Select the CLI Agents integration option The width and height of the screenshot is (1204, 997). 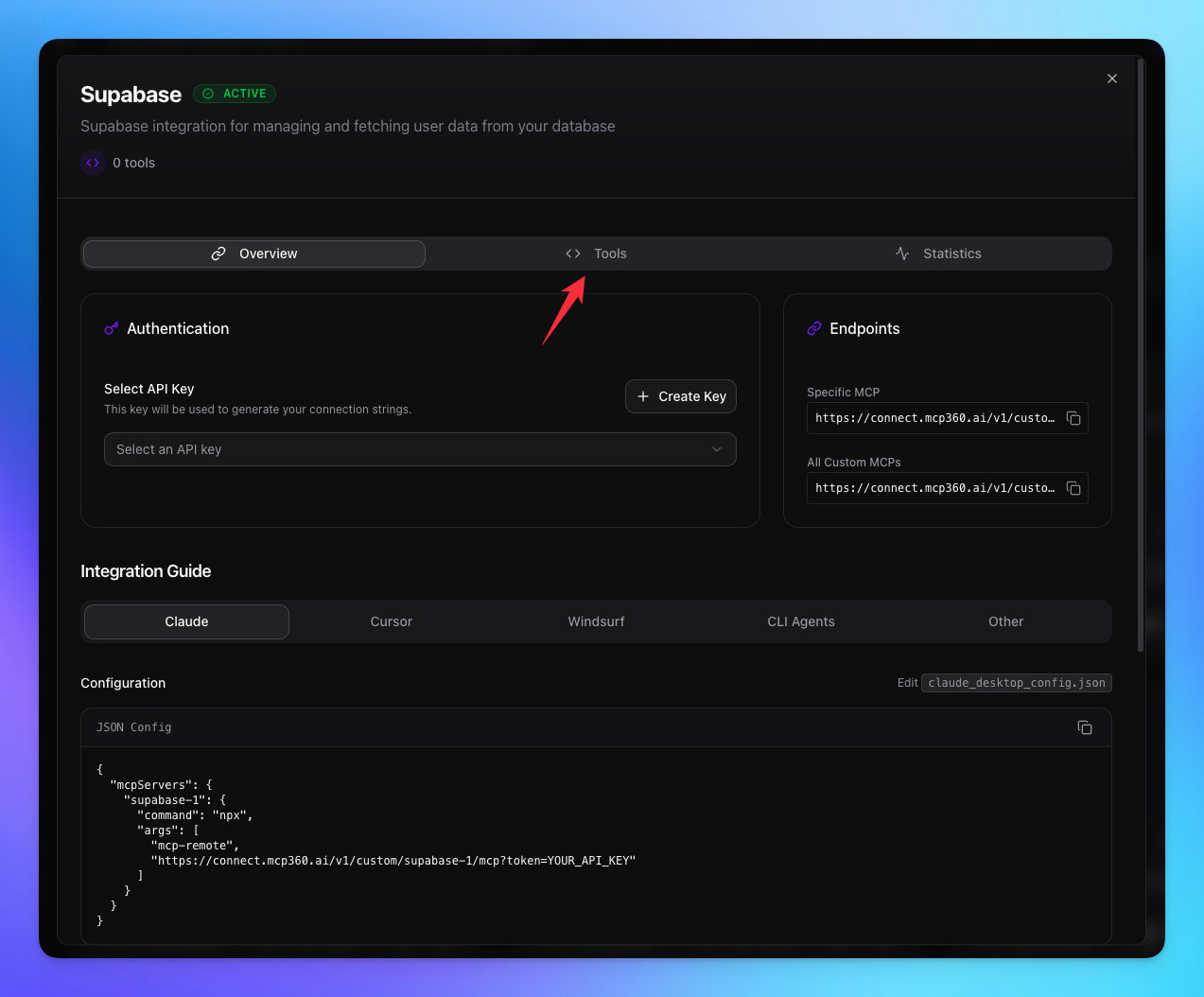800,621
